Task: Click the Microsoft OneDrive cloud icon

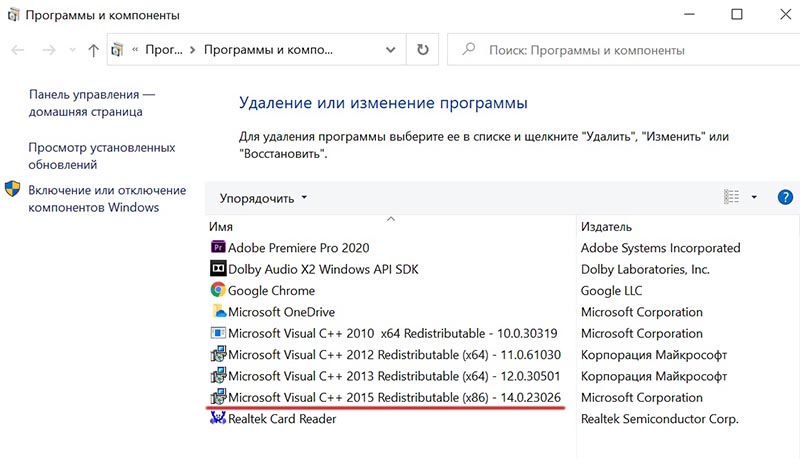Action: tap(218, 311)
